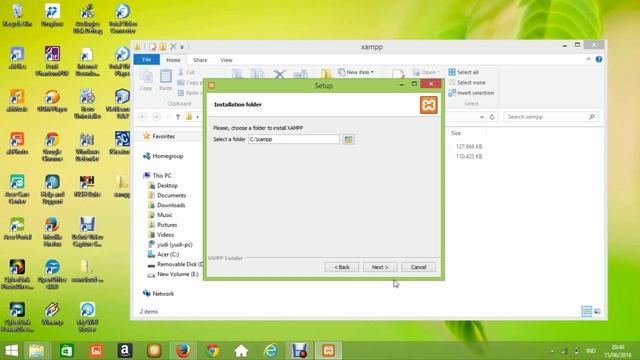Open quick access toolbar dropdown arrow
This screenshot has width=640, height=360.
[x=182, y=47]
